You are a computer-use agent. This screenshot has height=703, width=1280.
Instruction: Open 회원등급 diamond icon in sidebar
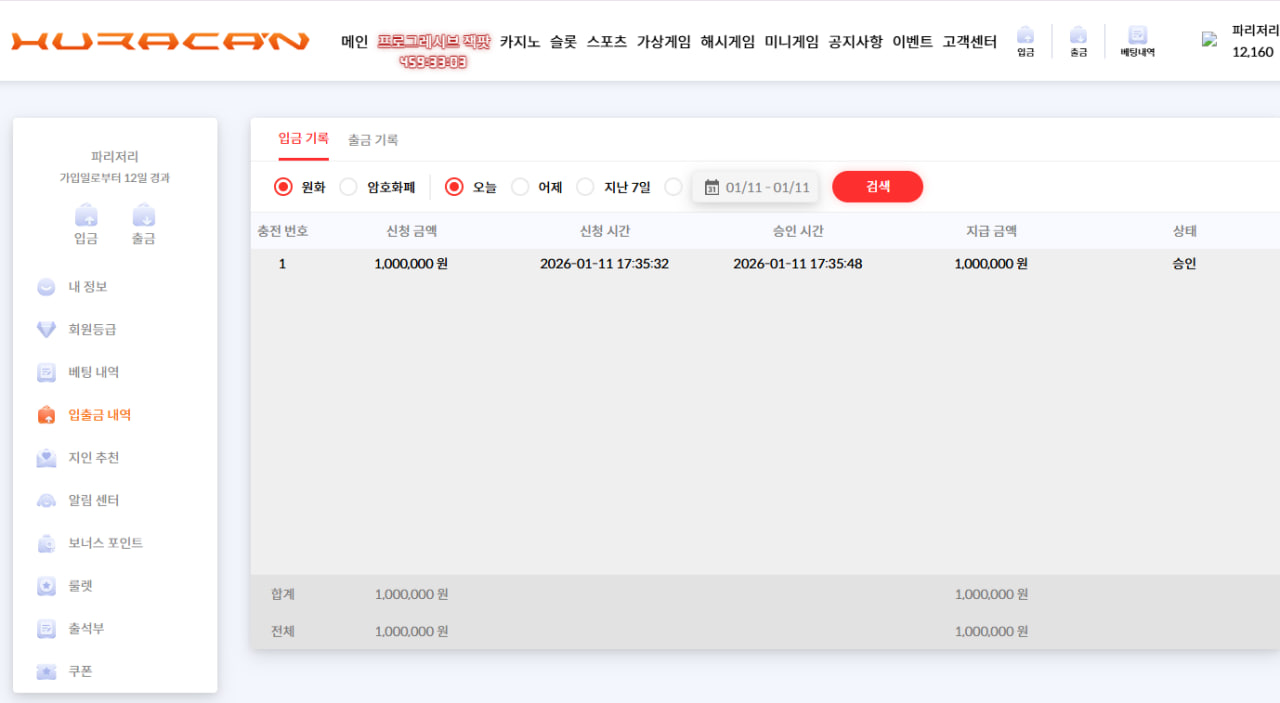[46, 330]
